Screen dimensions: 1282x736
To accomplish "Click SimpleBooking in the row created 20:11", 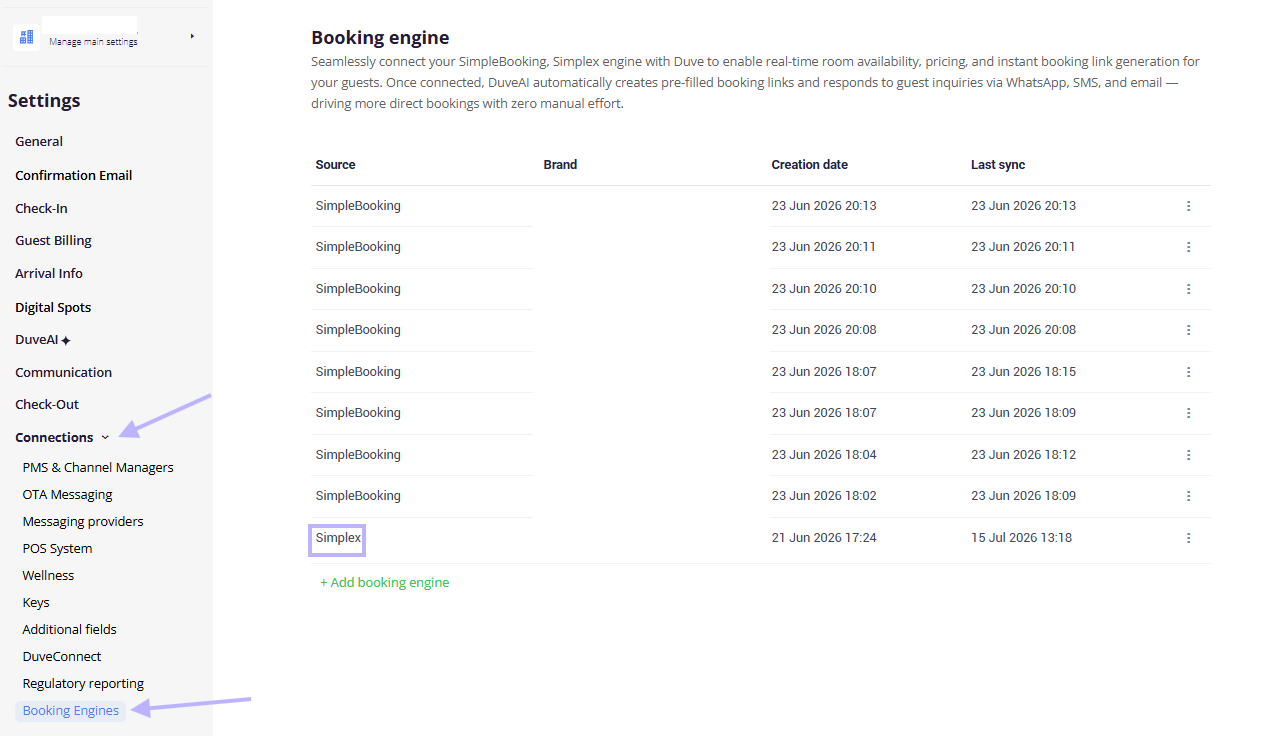I will tap(358, 247).
